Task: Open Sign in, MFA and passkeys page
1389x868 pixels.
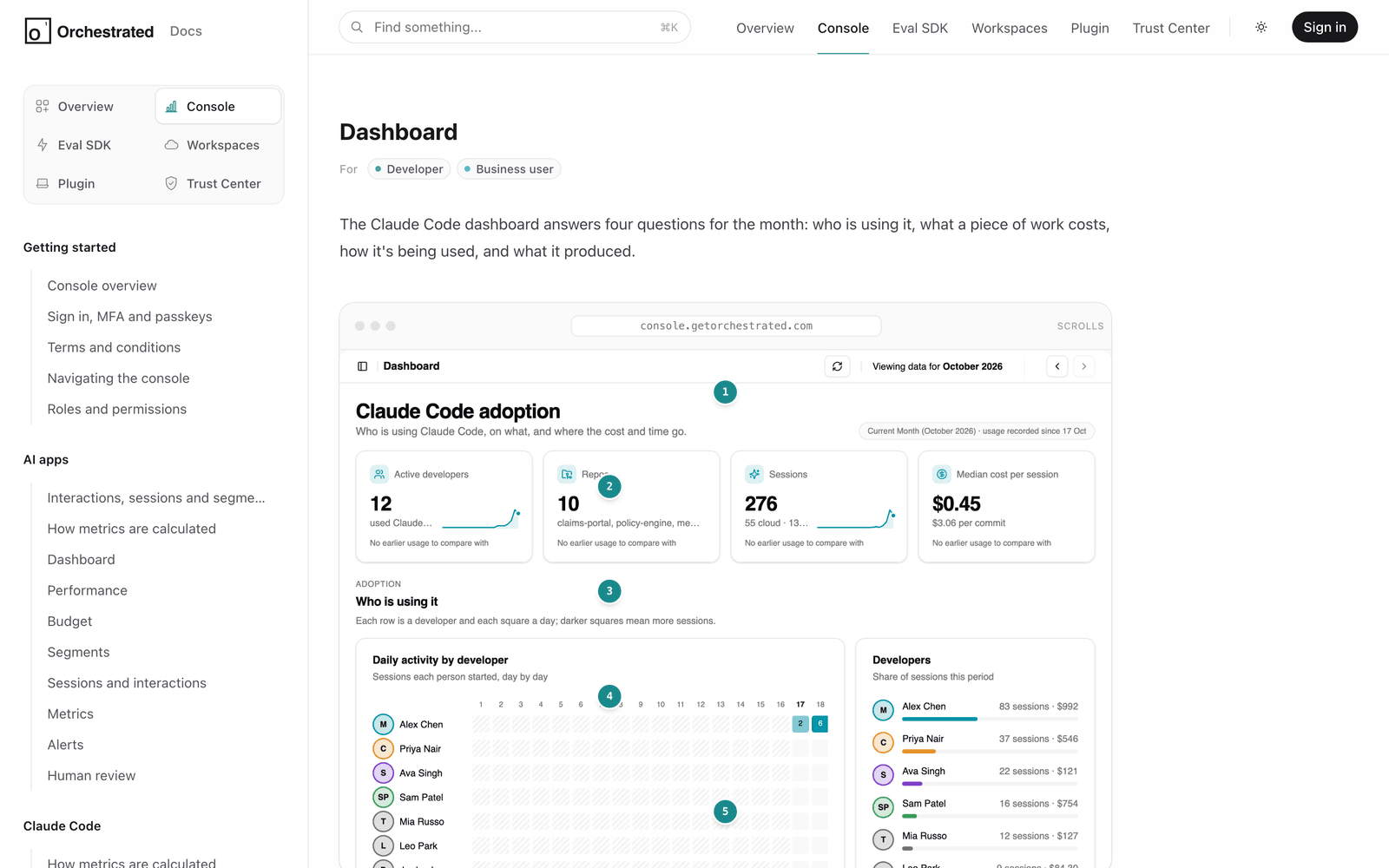Action: (x=130, y=317)
